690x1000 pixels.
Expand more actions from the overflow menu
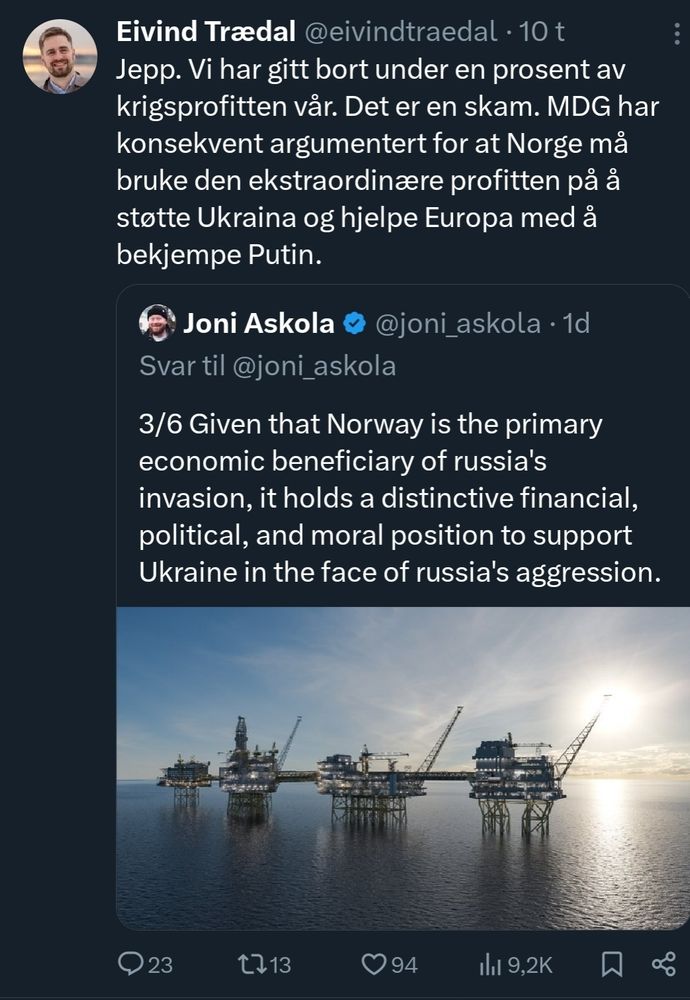(675, 32)
